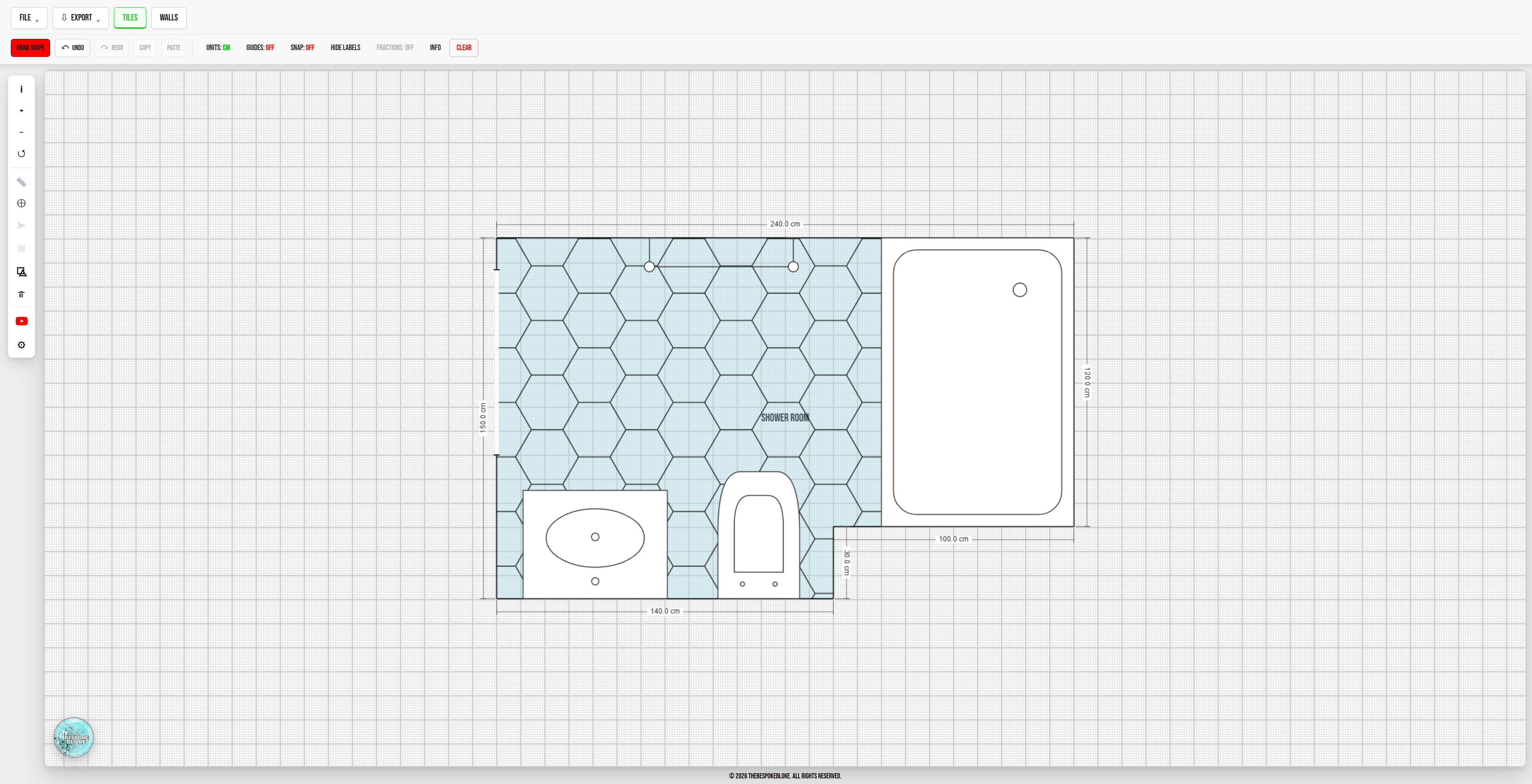Screen dimensions: 1532x784
Task: Toggle Guides on
Action: click(261, 48)
